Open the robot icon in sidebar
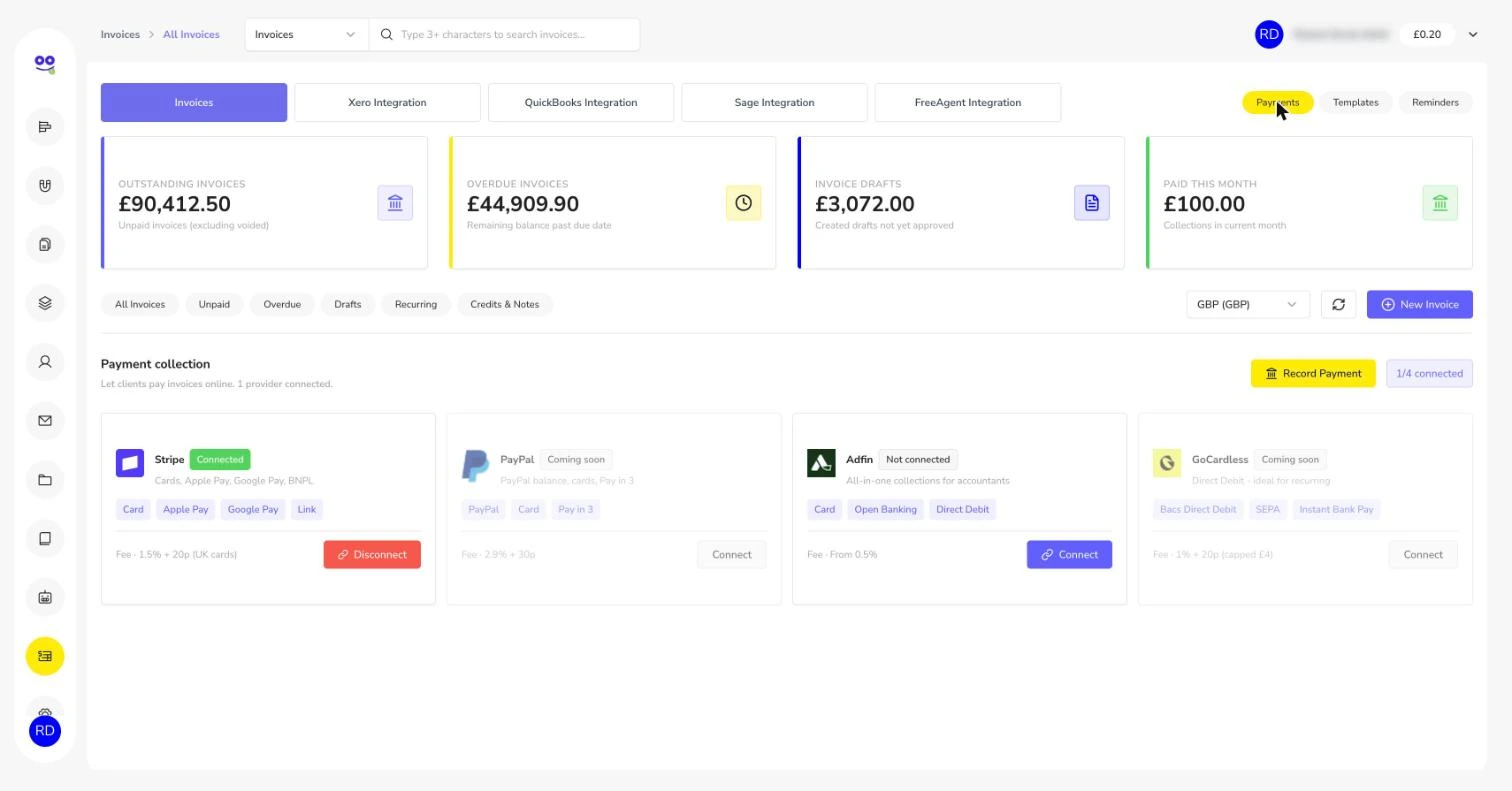 (x=45, y=598)
